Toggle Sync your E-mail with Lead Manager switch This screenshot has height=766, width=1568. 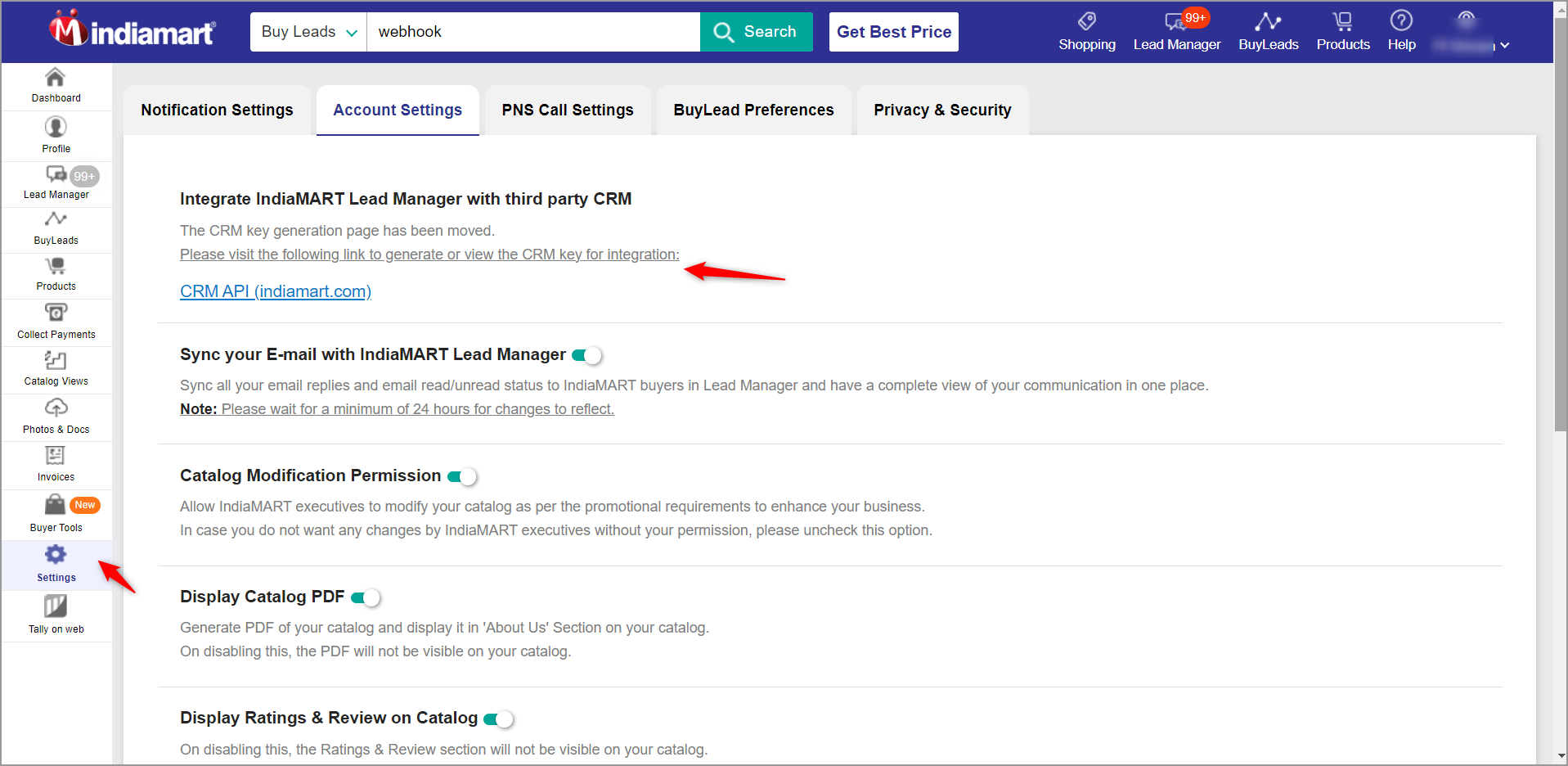586,355
